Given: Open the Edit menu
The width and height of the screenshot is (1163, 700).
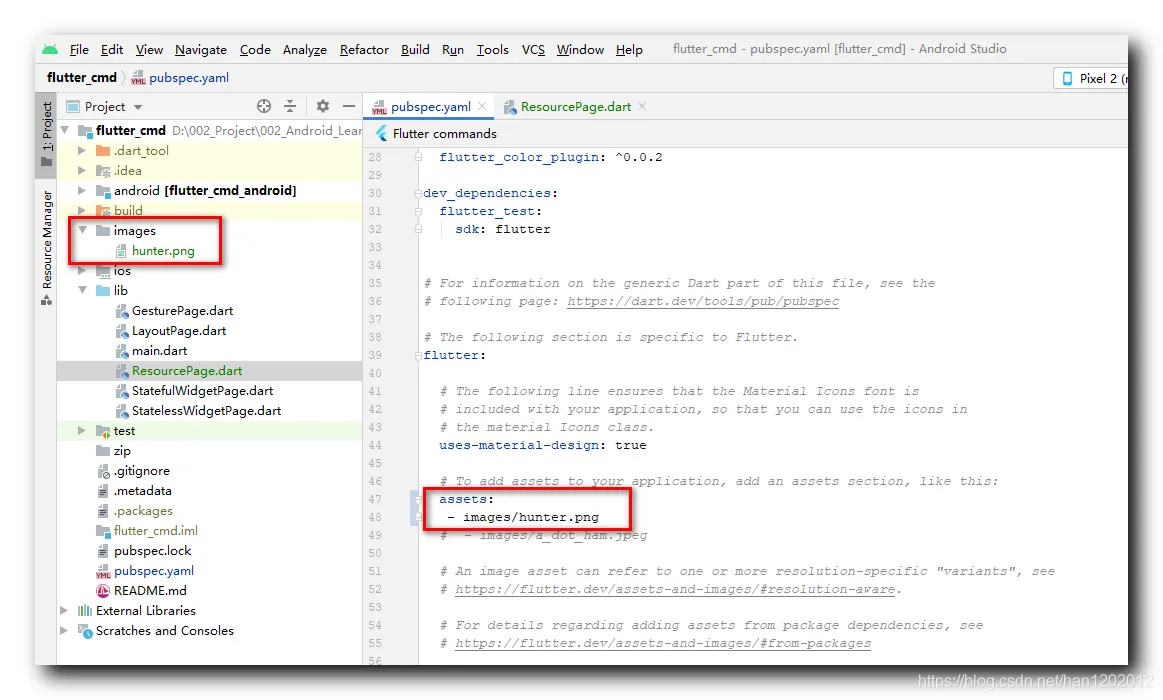Looking at the screenshot, I should click(112, 50).
